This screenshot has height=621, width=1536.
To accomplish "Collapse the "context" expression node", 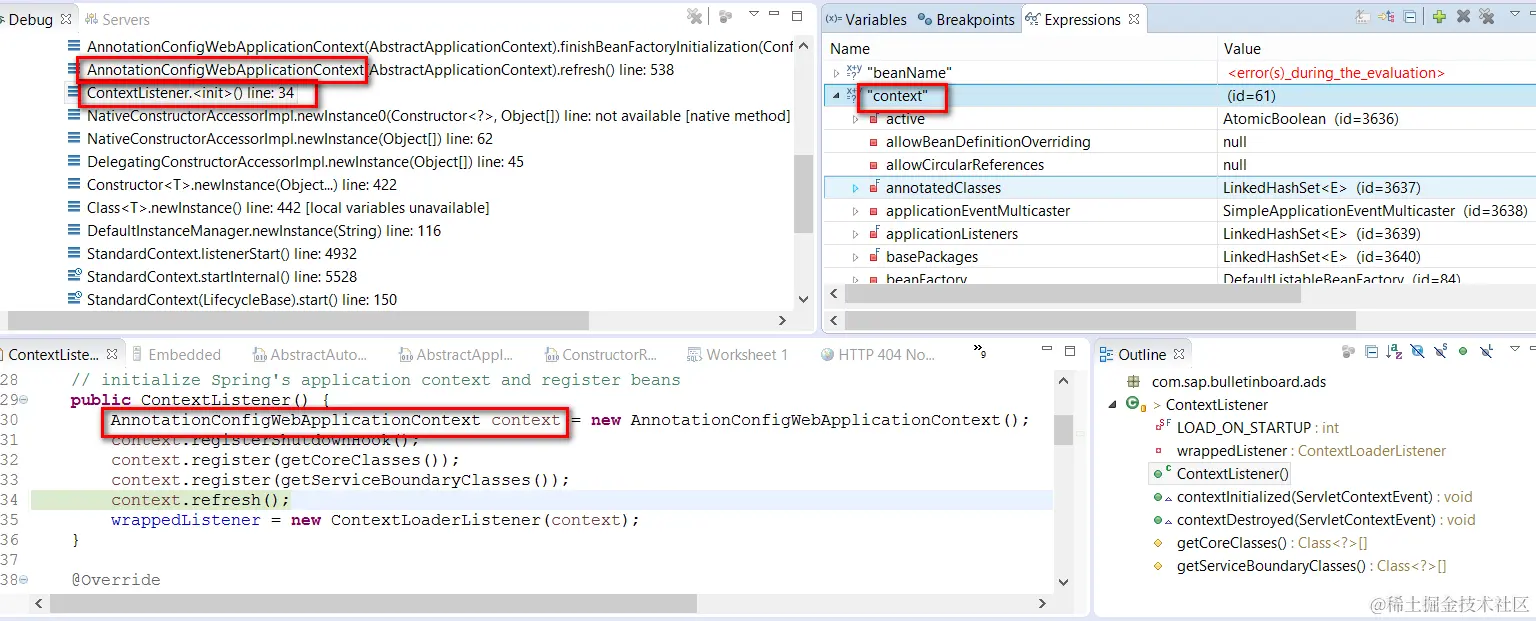I will [837, 96].
